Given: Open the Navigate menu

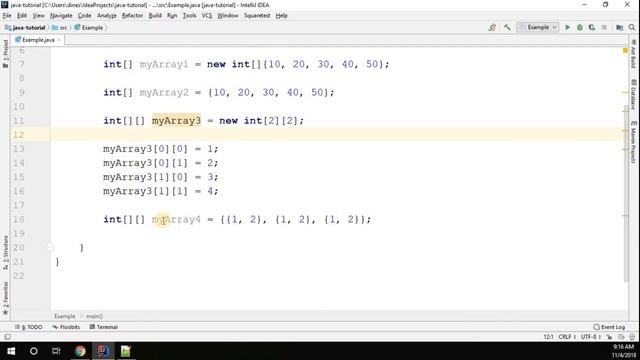Looking at the screenshot, I should pos(61,16).
